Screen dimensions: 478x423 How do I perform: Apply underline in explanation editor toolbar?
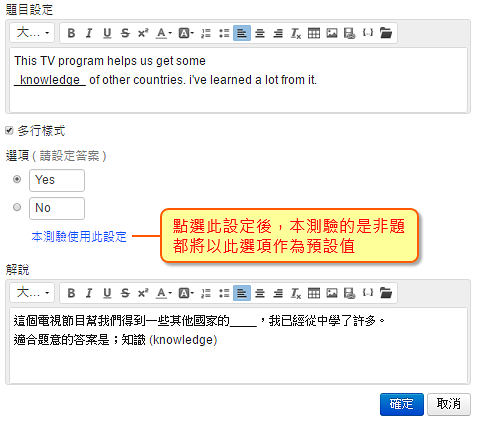coord(107,293)
